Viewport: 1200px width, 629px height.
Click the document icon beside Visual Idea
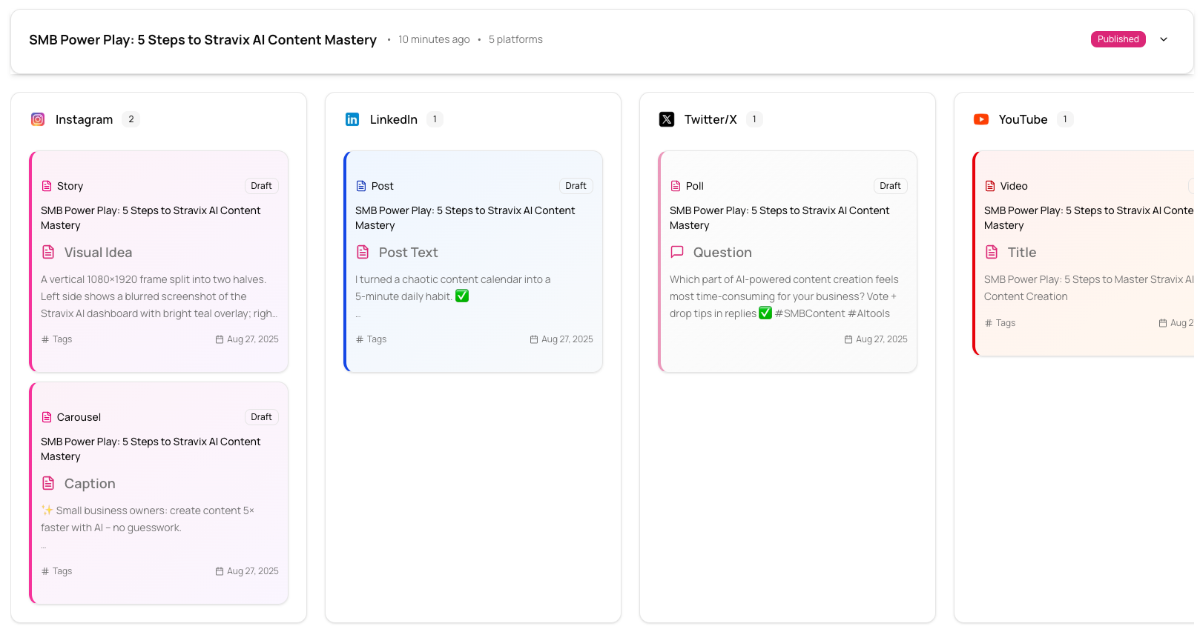(48, 252)
